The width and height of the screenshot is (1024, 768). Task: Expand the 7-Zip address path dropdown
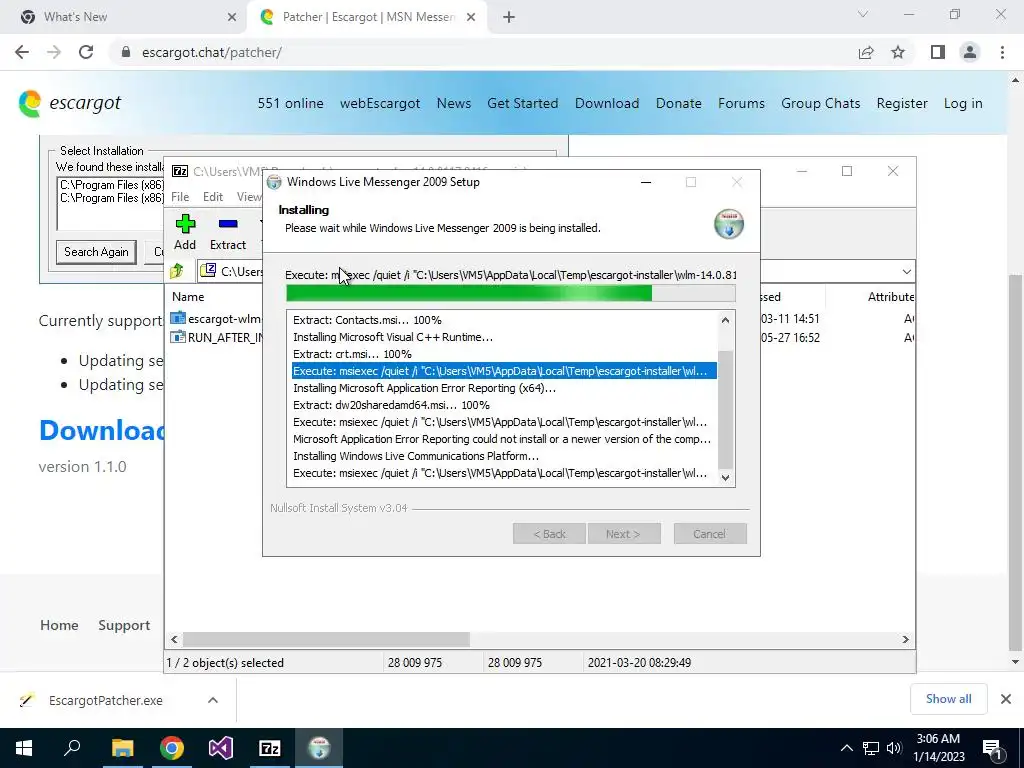(906, 271)
